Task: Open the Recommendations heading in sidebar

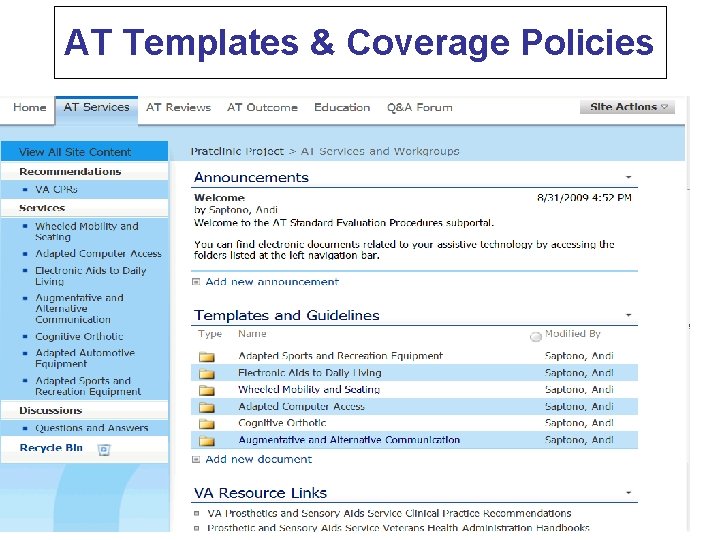Action: [70, 172]
